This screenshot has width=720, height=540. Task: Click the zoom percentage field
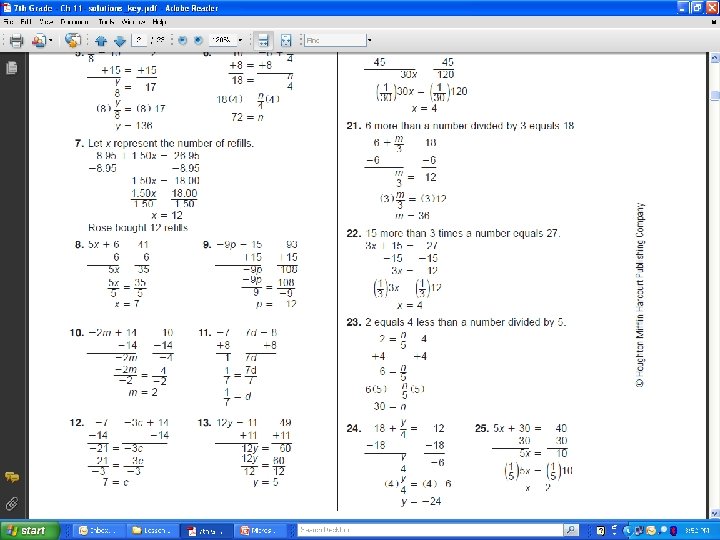(222, 40)
